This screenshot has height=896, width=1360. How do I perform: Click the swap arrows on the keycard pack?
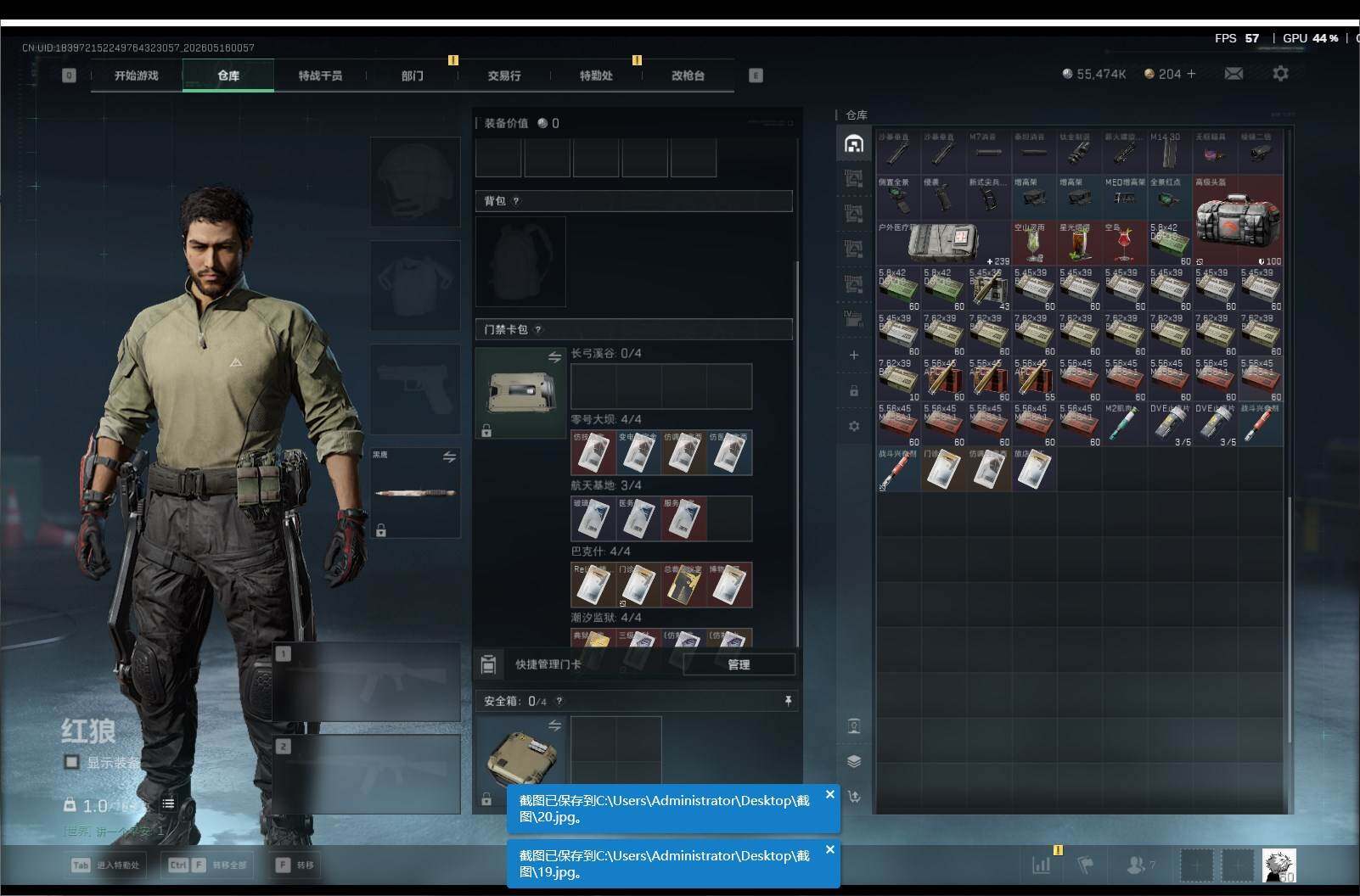pos(554,357)
